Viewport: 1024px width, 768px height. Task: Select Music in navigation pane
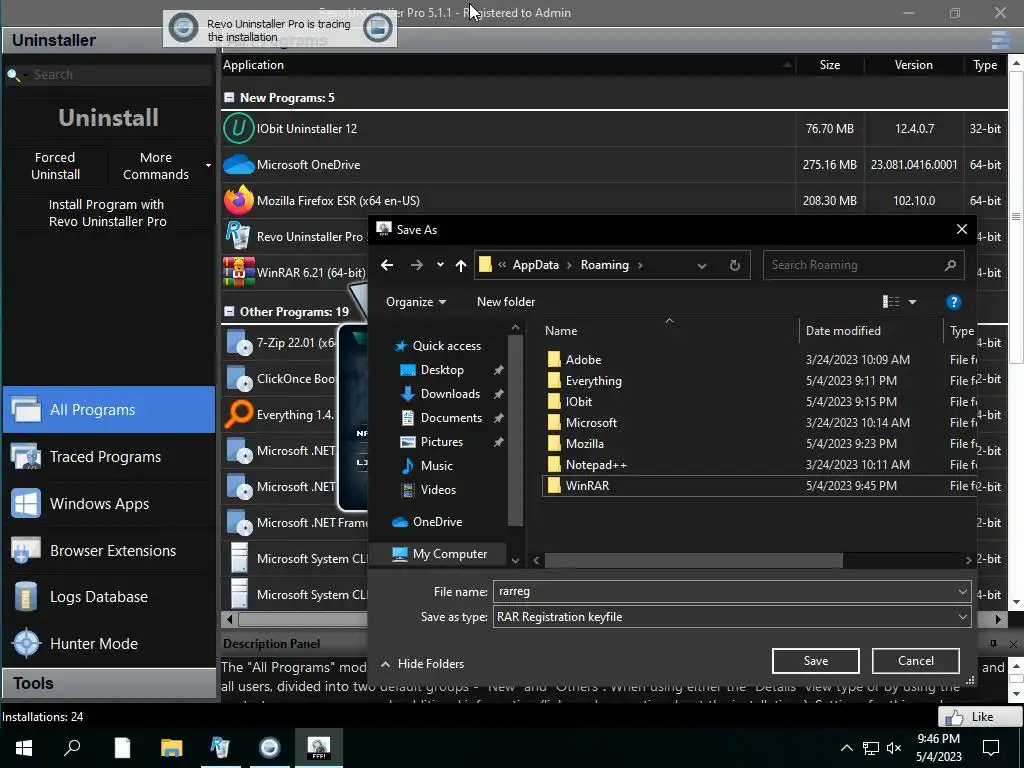click(436, 466)
